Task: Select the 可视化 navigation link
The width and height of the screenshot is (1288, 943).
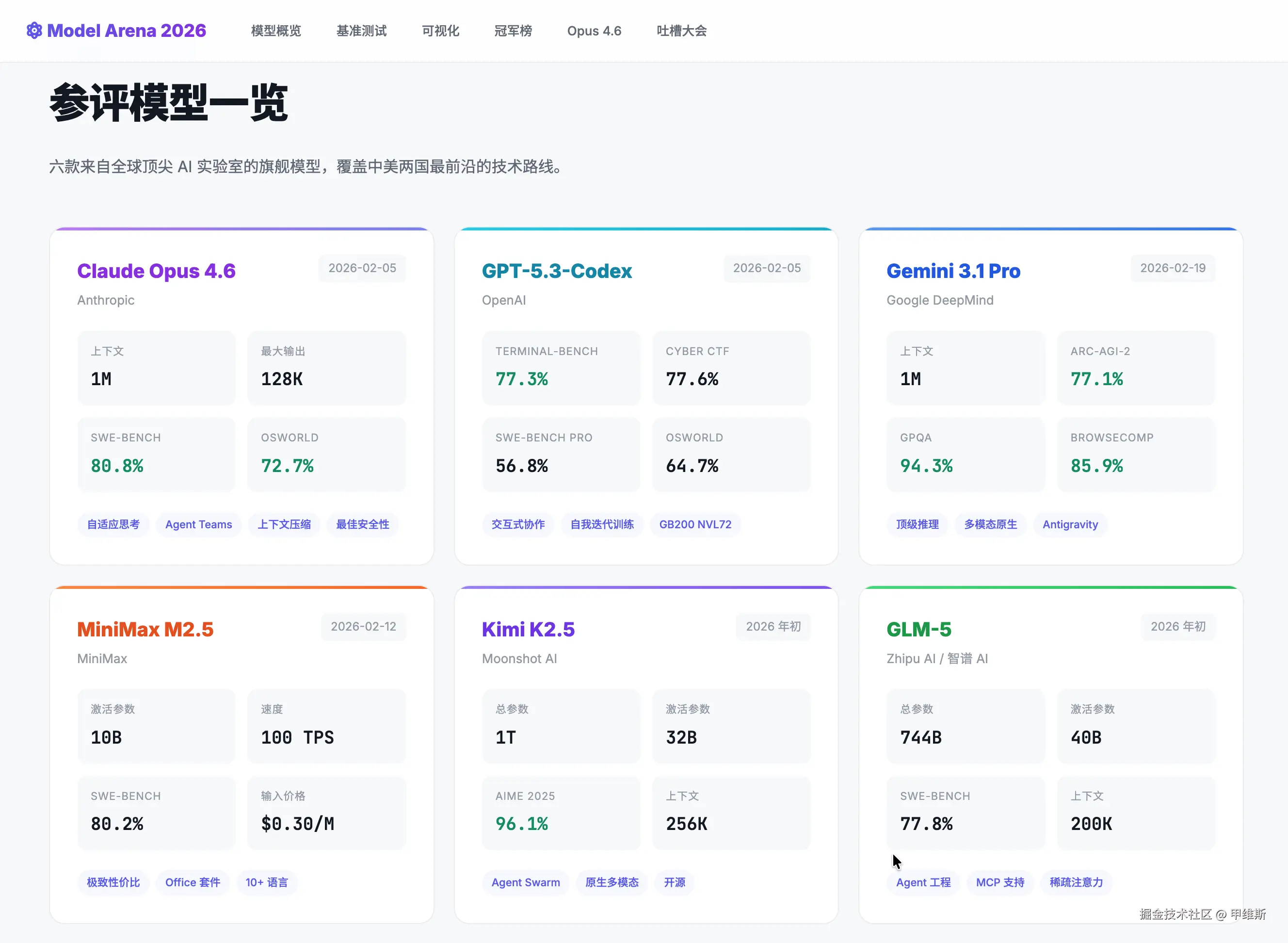Action: [x=440, y=31]
